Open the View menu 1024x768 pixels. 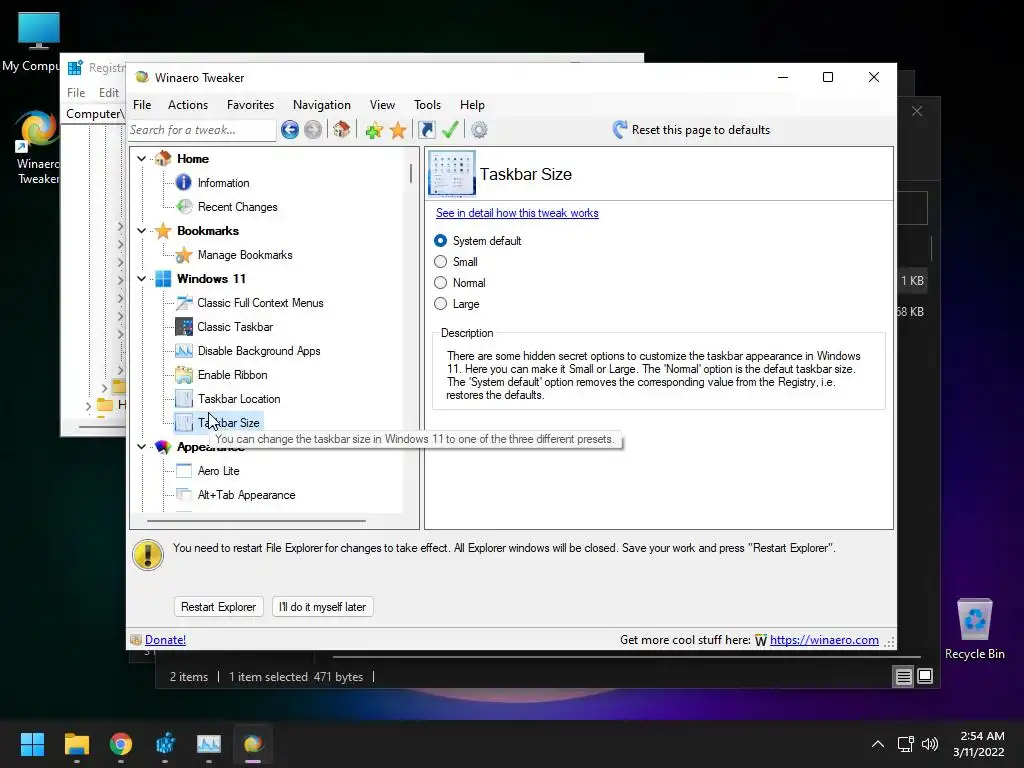tap(382, 105)
